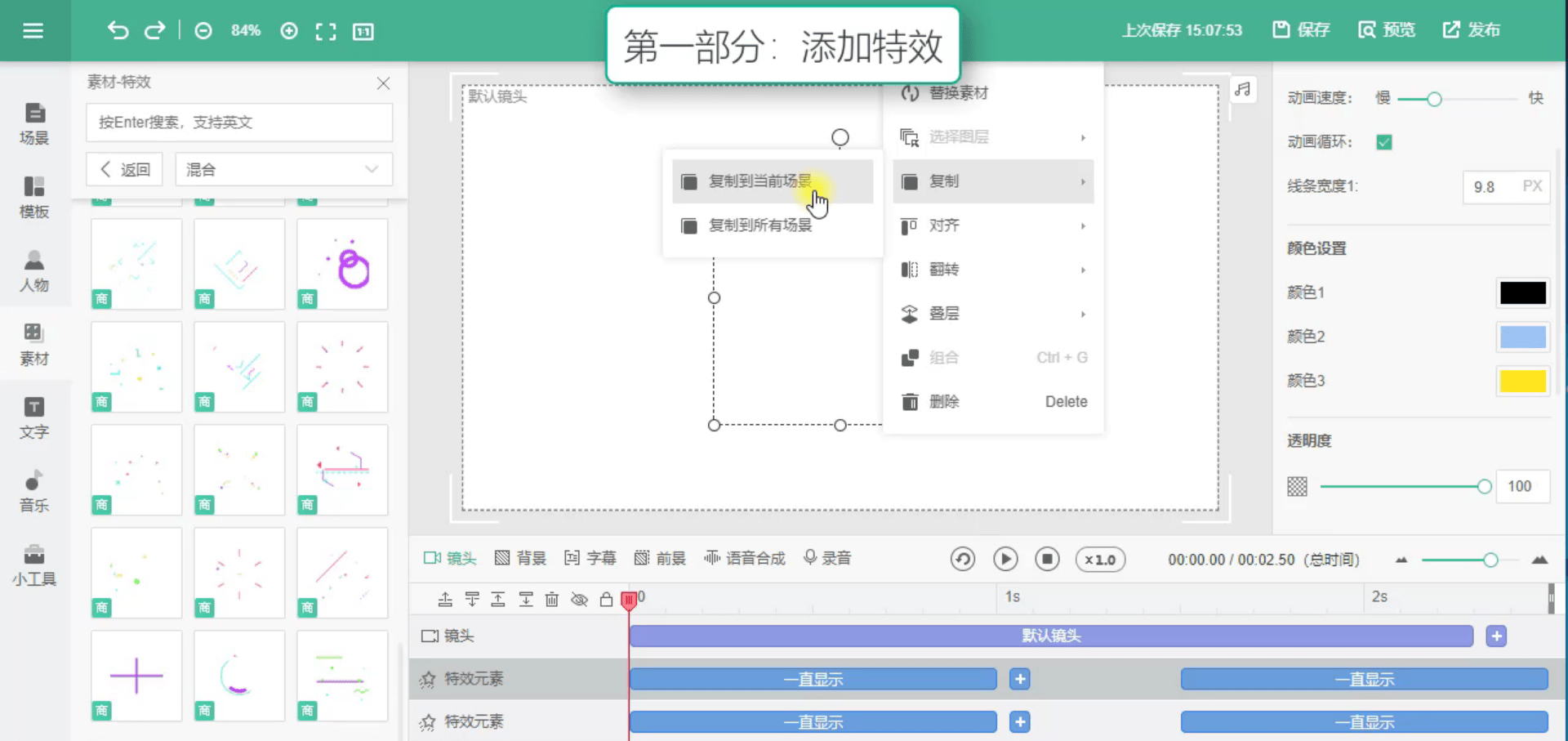Click the 1:1 actual size icon
The image size is (1568, 741).
tap(363, 31)
